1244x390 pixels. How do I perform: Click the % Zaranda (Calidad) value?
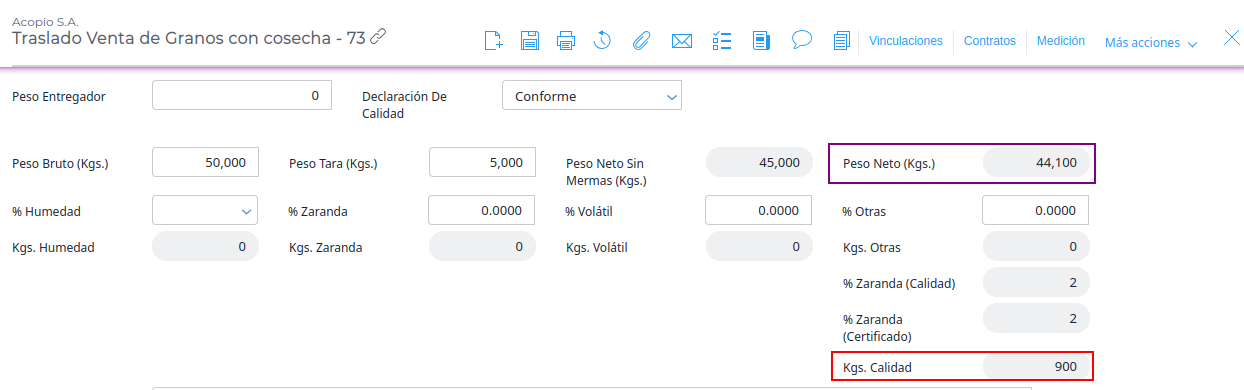pyautogui.click(x=1036, y=282)
